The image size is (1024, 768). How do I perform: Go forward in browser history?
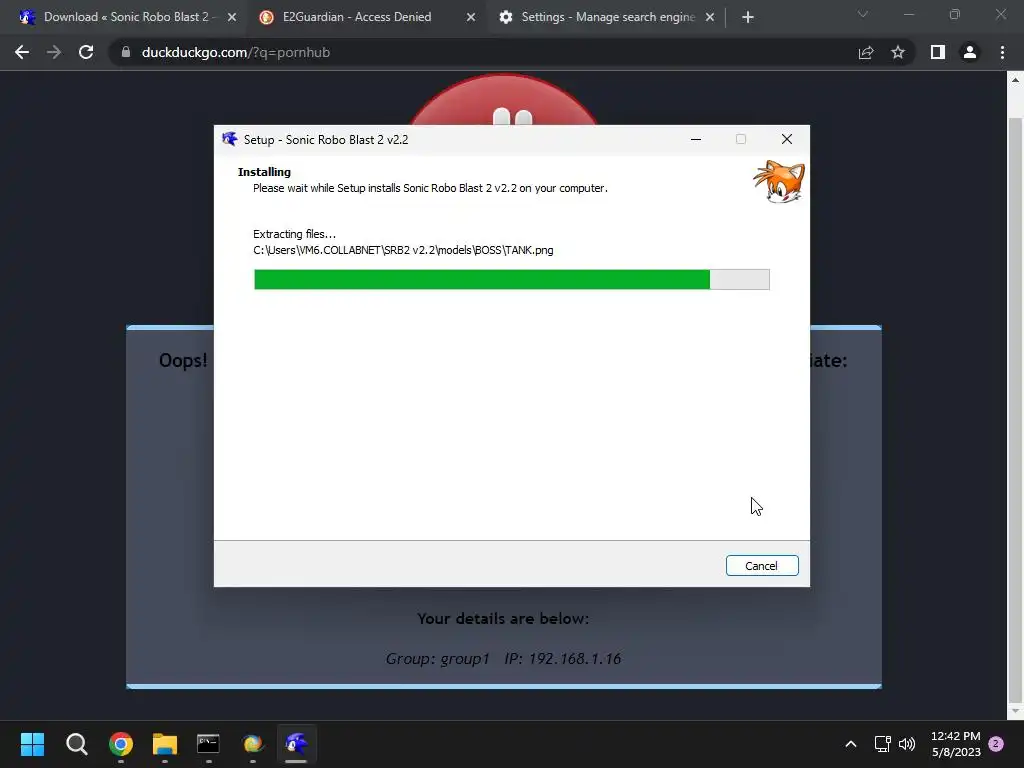click(54, 52)
